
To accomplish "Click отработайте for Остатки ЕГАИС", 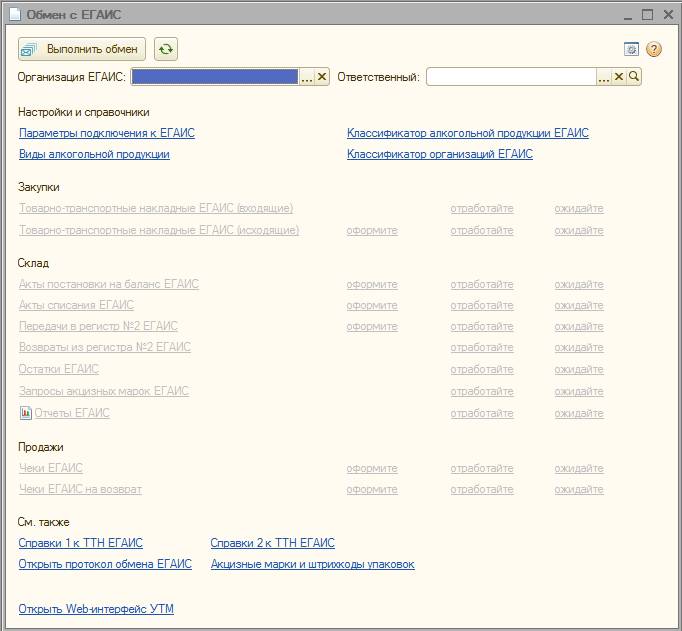I will coord(482,370).
